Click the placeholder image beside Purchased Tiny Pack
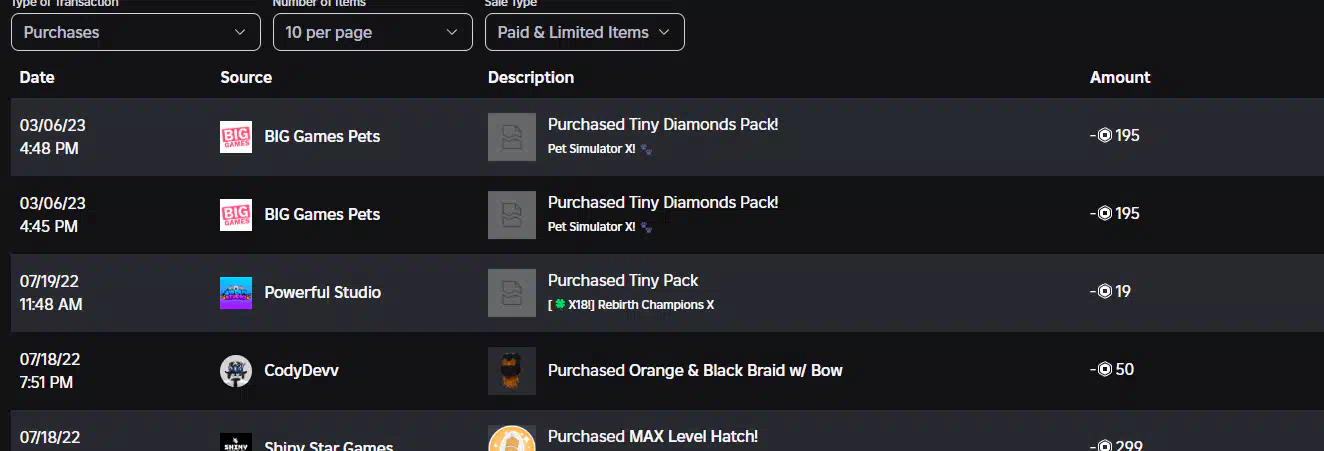1324x451 pixels. (x=512, y=293)
